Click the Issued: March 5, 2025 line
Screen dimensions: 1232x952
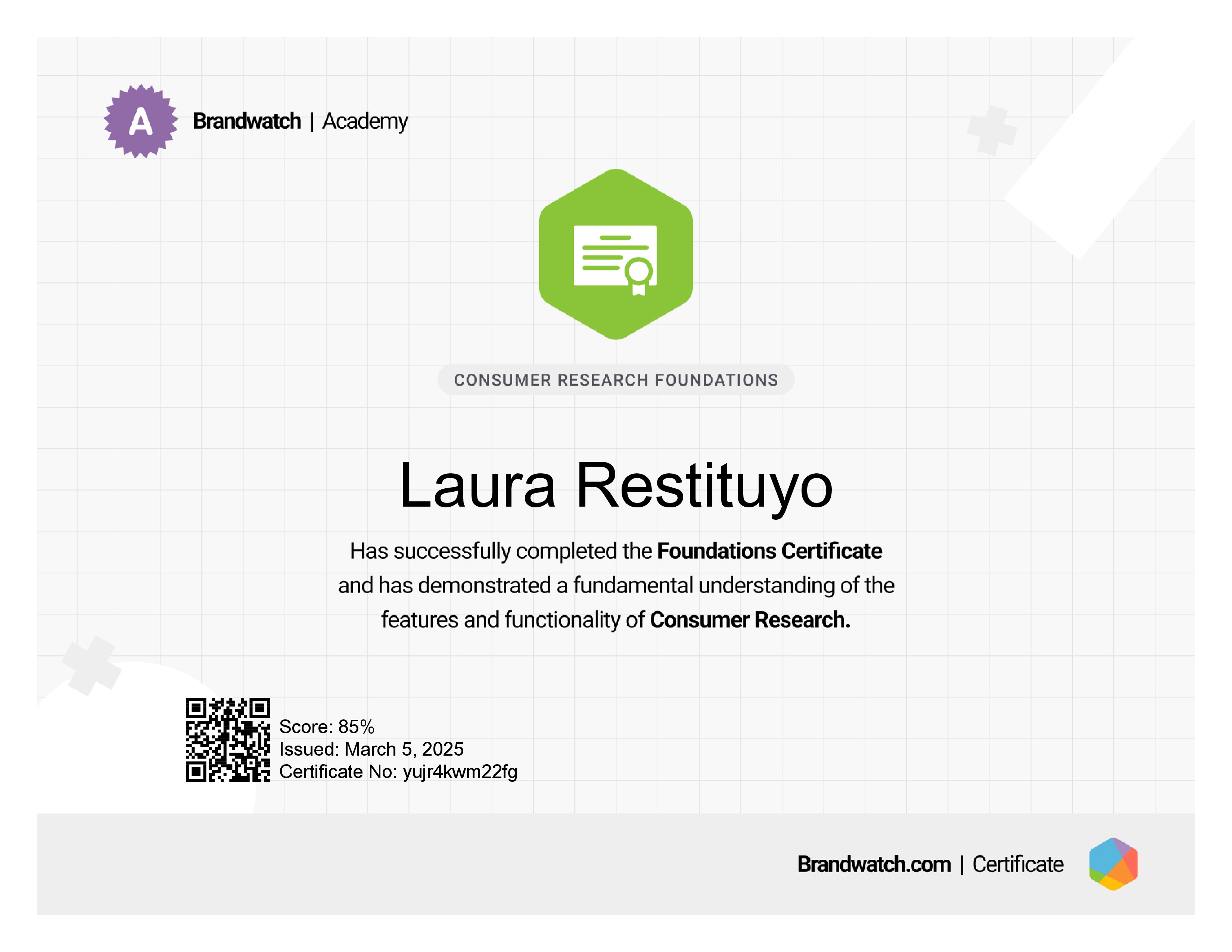371,749
